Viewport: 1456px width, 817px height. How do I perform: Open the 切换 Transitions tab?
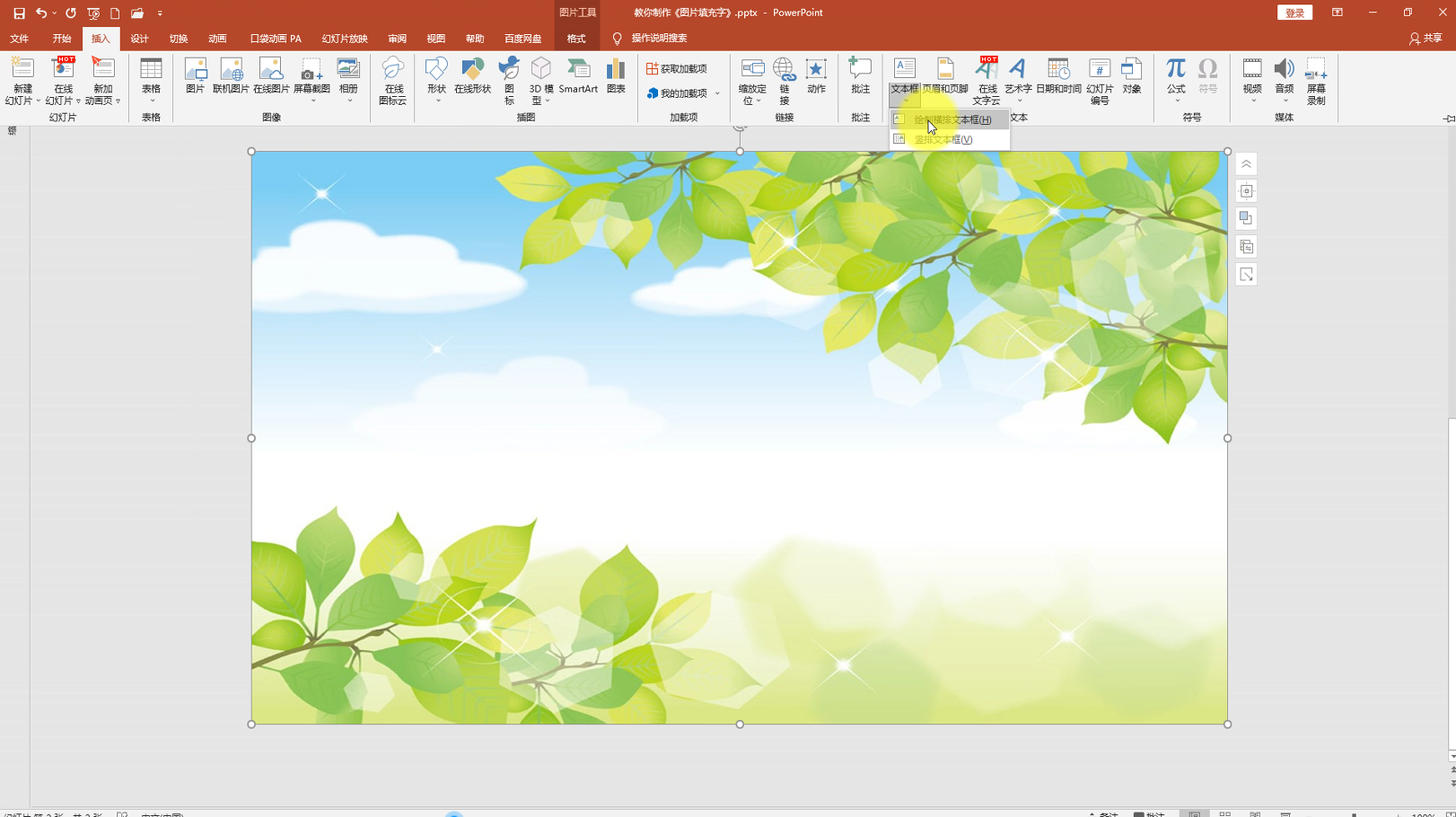point(179,39)
